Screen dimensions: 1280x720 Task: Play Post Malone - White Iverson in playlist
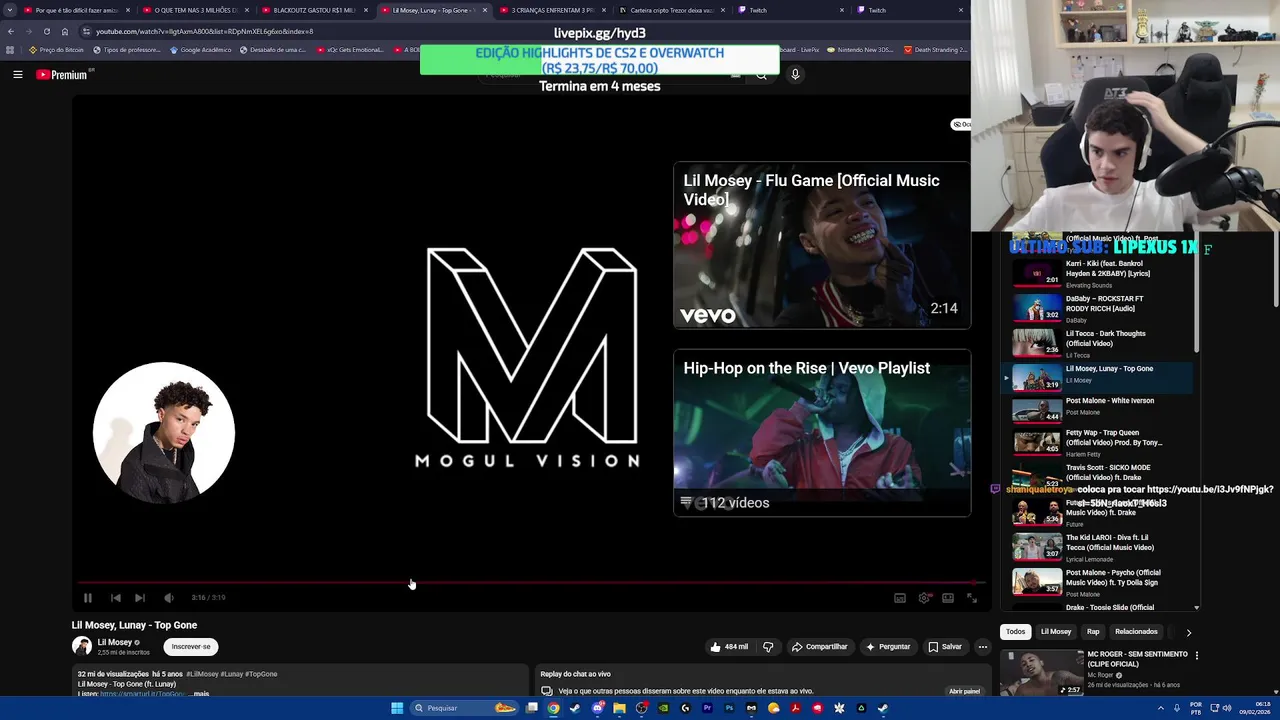[x=1097, y=408]
